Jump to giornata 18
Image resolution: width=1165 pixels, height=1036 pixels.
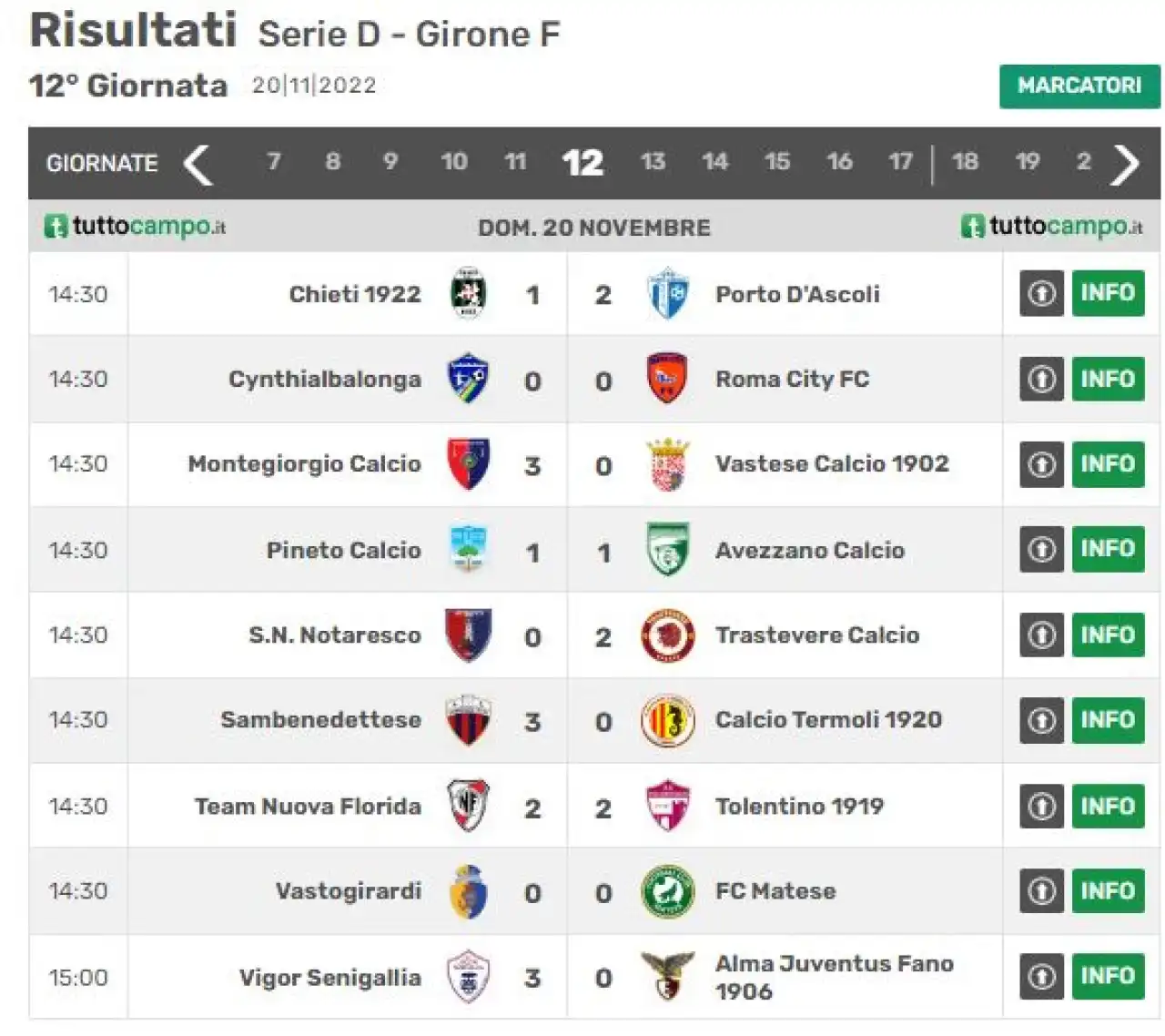point(965,162)
